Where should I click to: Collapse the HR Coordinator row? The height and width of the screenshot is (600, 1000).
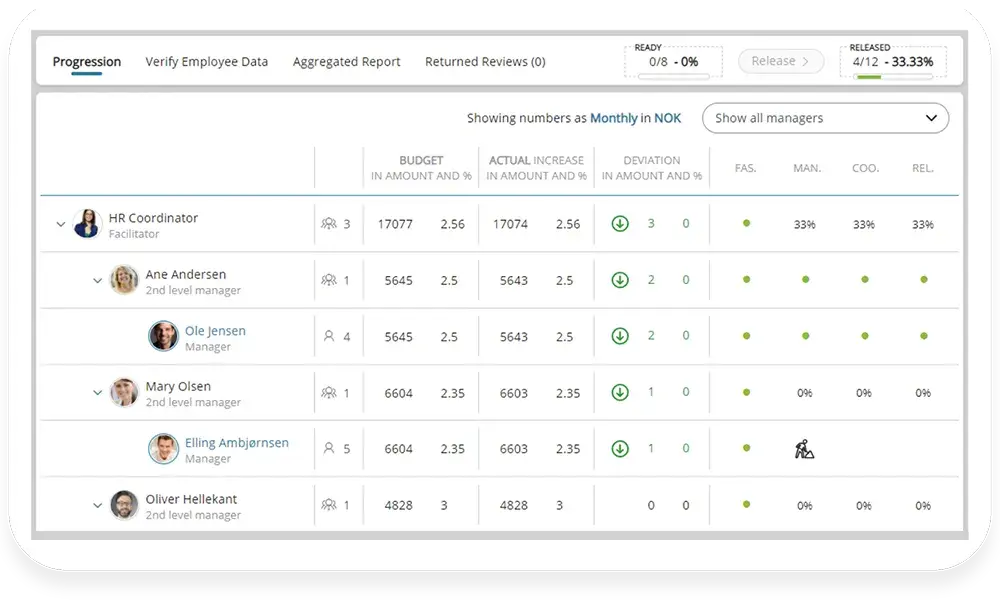pyautogui.click(x=61, y=224)
